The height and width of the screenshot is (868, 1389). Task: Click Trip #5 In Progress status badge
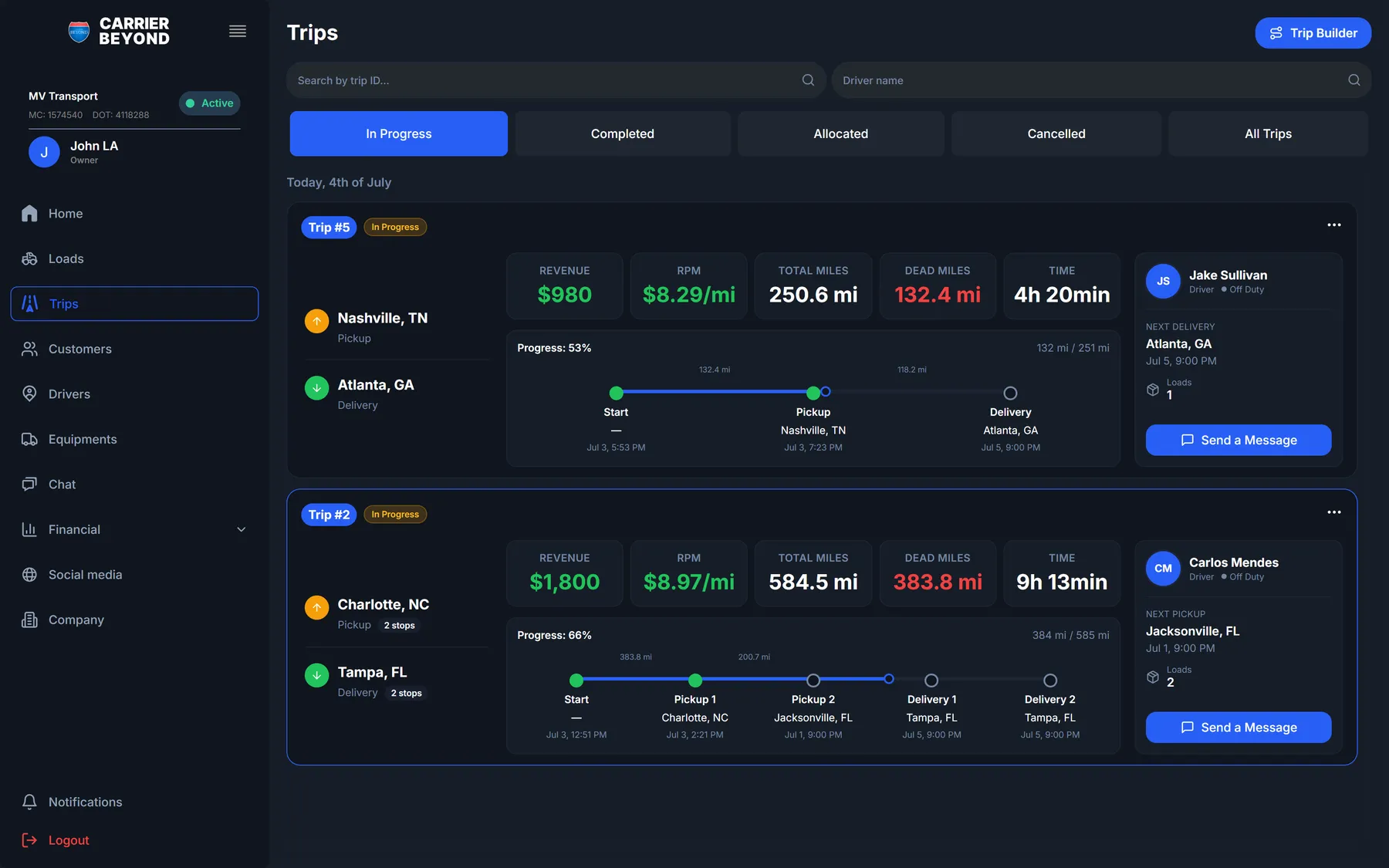395,227
